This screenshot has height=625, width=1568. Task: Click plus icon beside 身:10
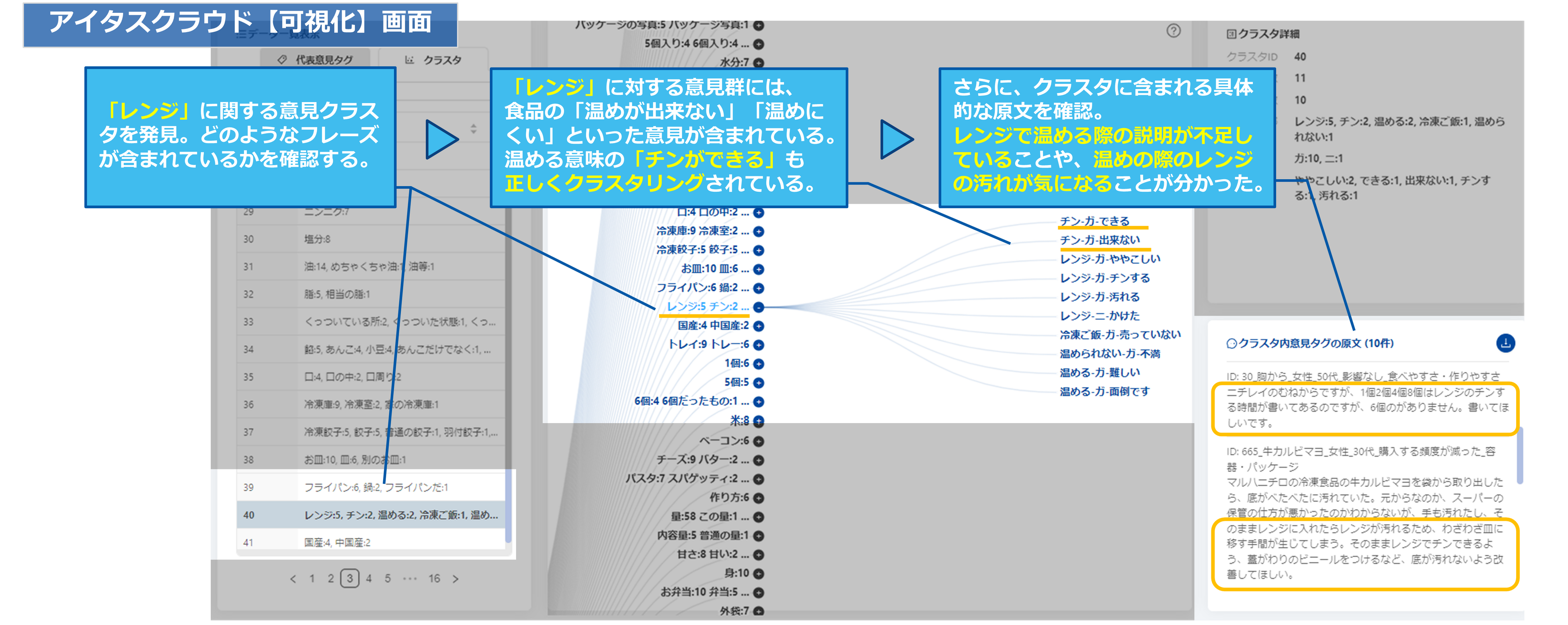[x=758, y=573]
